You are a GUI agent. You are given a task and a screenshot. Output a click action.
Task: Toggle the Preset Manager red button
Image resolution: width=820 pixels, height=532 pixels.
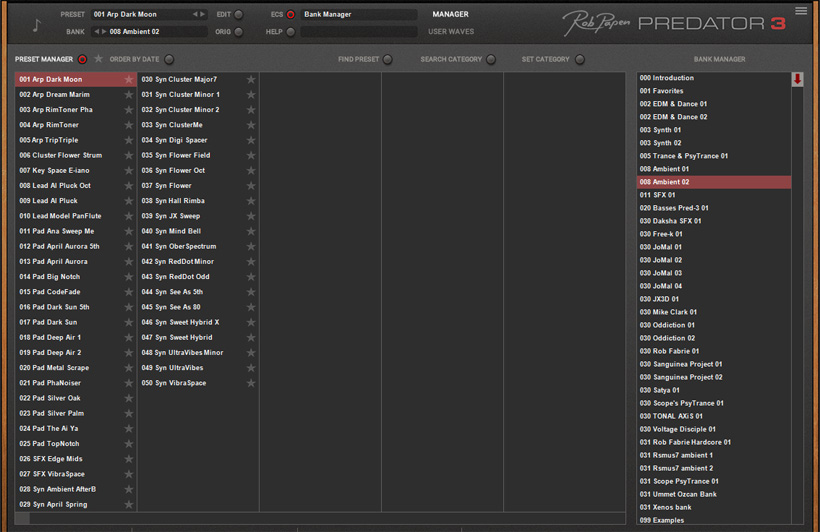click(82, 59)
